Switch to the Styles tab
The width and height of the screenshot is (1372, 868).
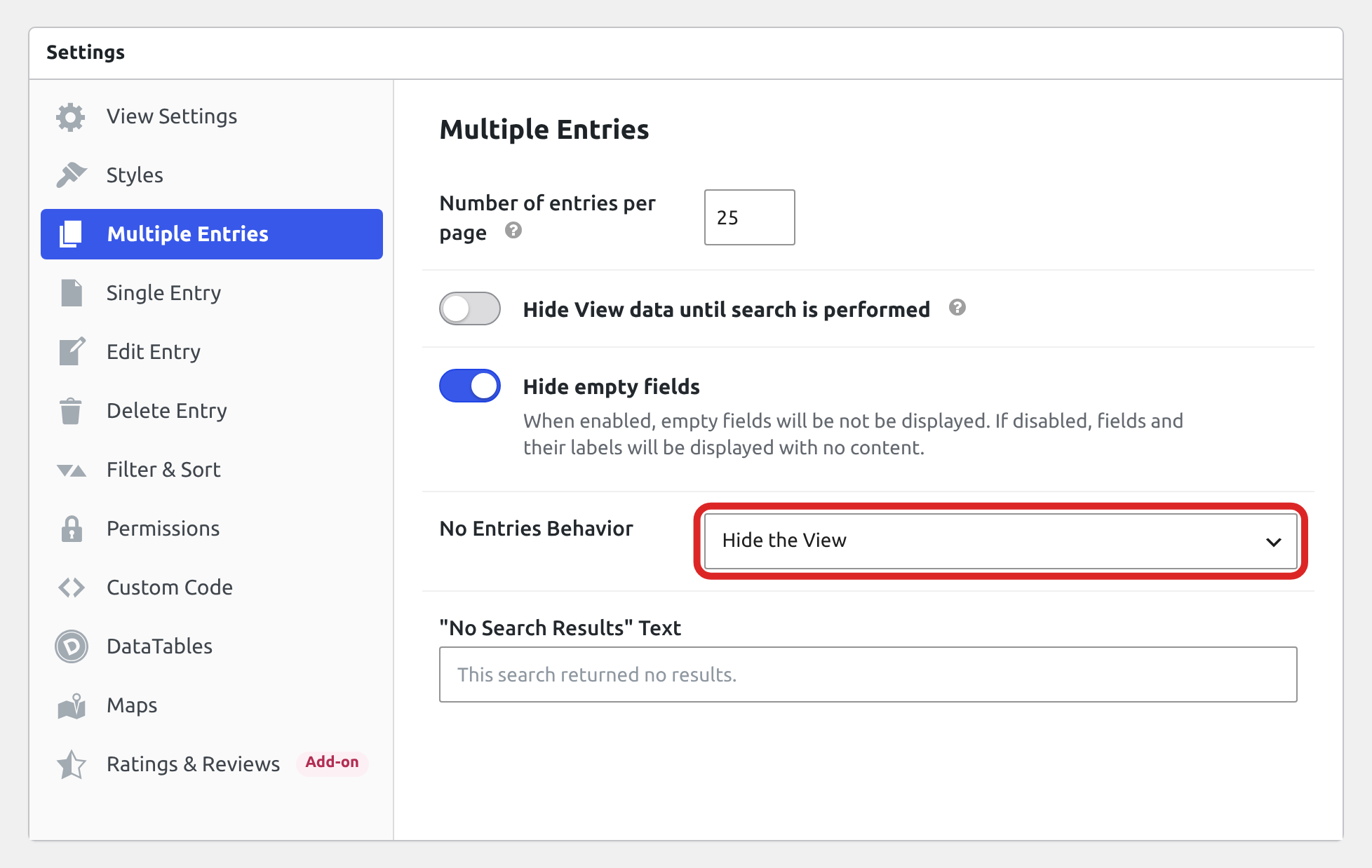tap(212, 175)
